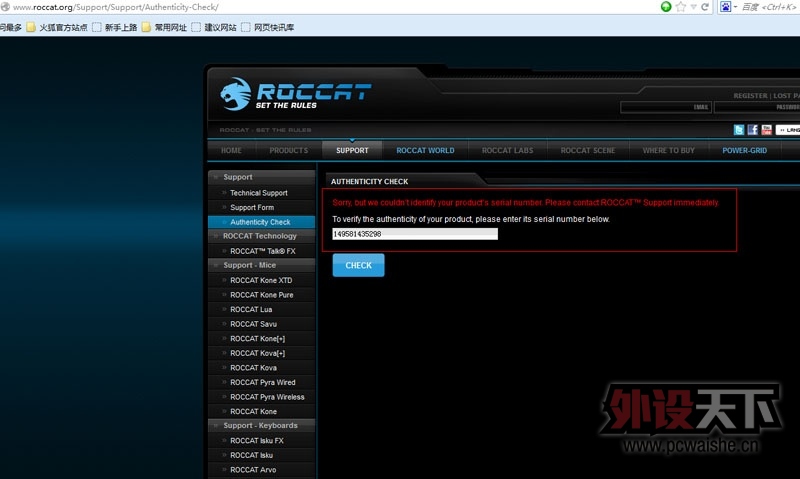Viewport: 800px width, 479px height.
Task: Select Authenticity Check in the sidebar
Action: [x=262, y=222]
